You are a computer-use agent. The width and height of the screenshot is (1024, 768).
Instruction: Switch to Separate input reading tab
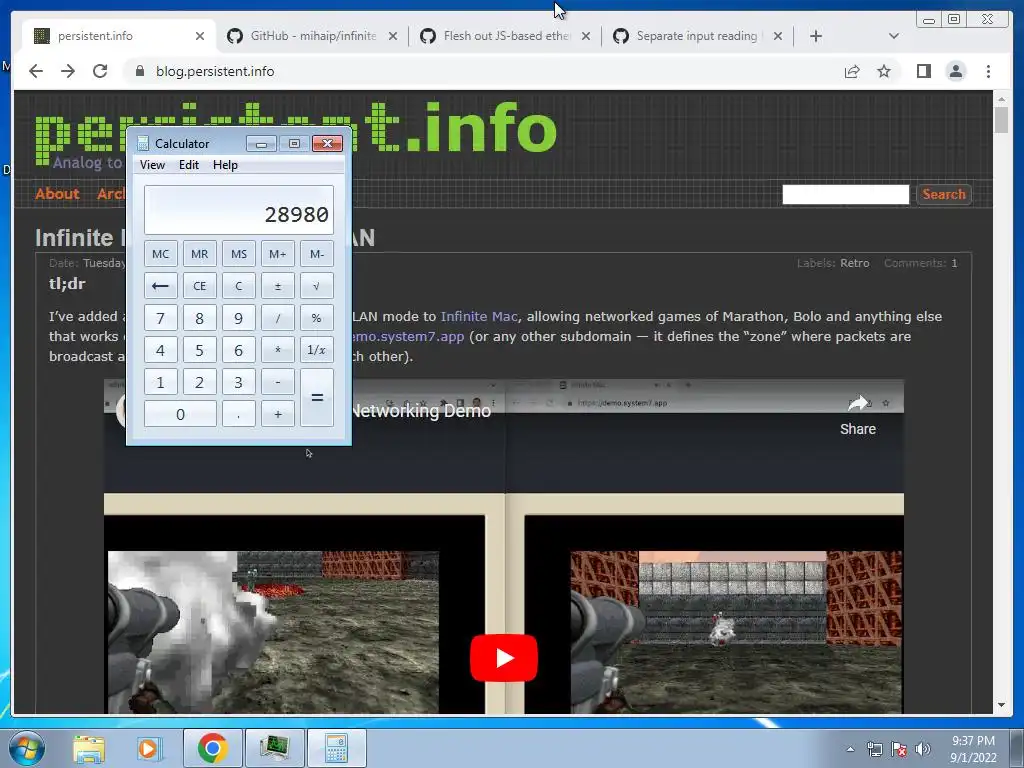697,36
